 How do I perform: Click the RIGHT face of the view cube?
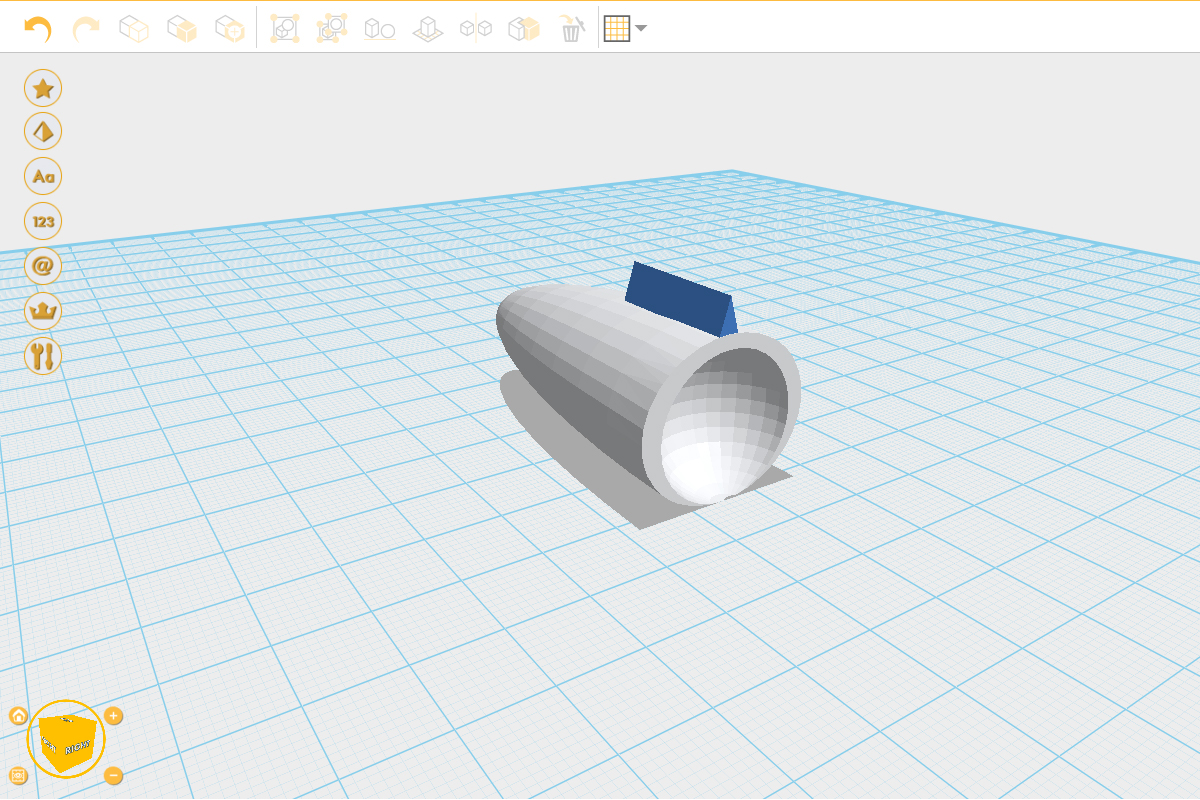(x=78, y=747)
